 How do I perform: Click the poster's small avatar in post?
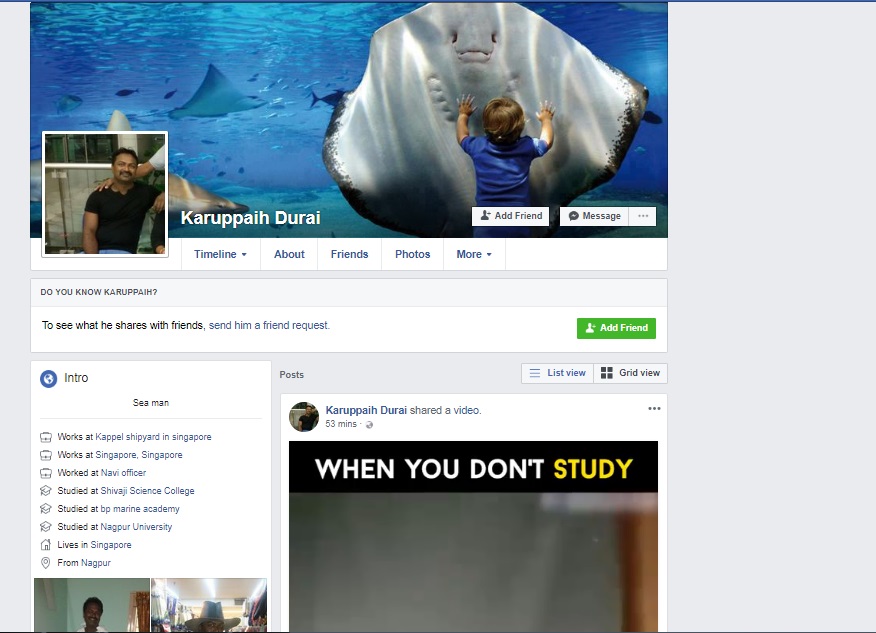pos(304,417)
